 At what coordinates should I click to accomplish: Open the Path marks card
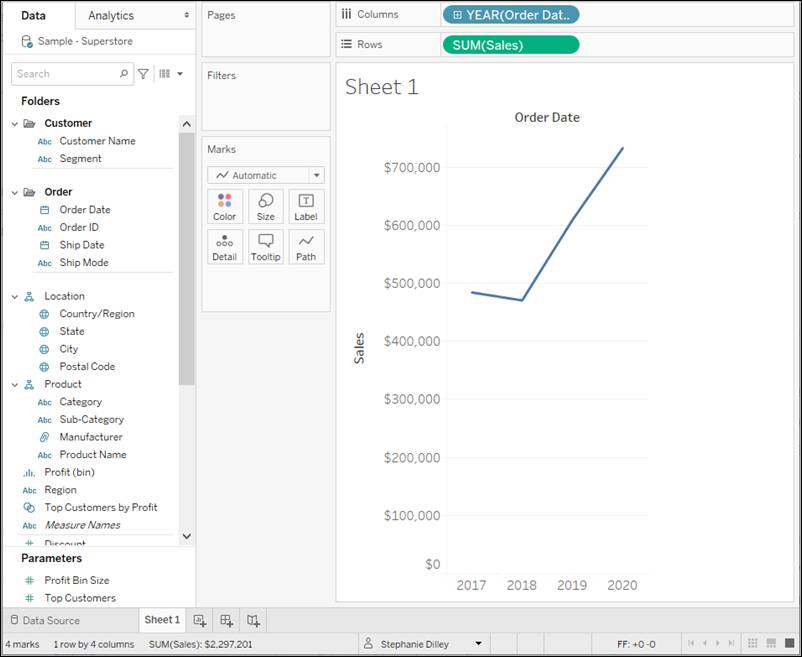(x=306, y=247)
